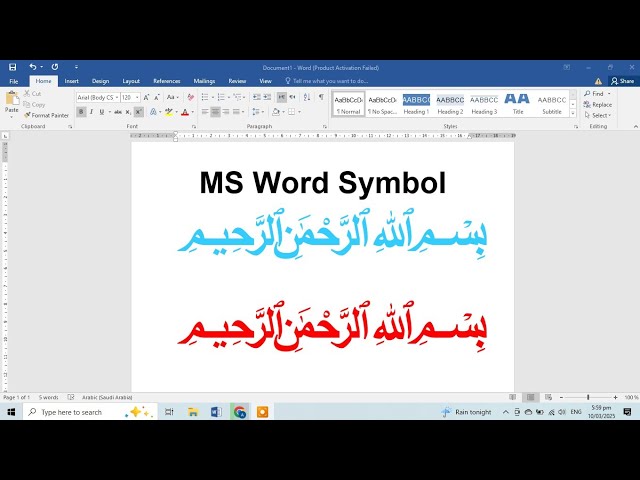Open Line and Paragraph Spacing

click(256, 112)
